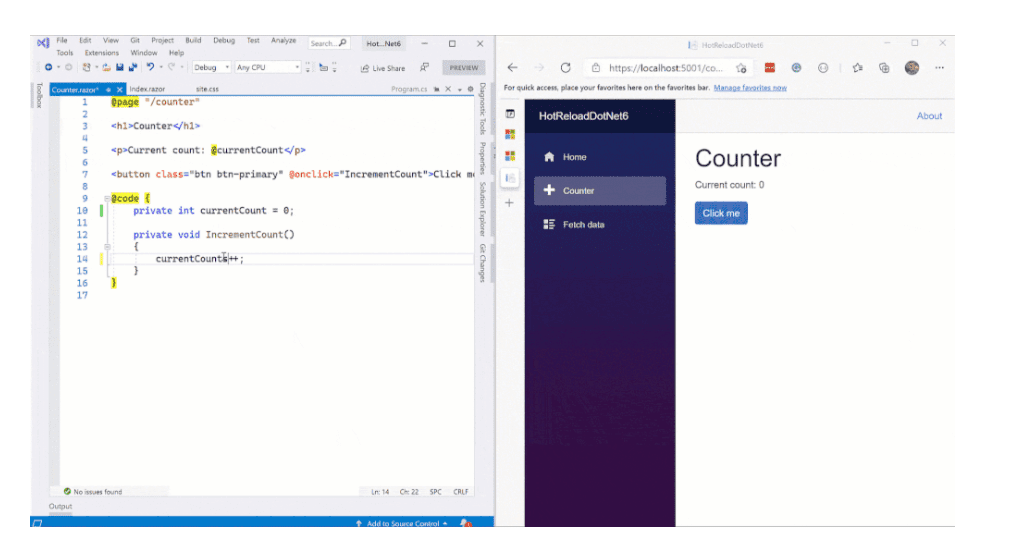Switch to the site.css tab
Image resolution: width=1036 pixels, height=537 pixels.
pyautogui.click(x=207, y=89)
